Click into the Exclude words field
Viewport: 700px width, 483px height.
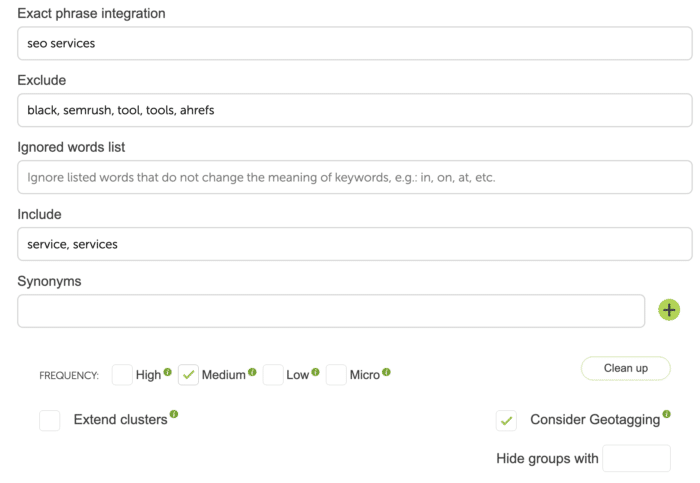[355, 110]
